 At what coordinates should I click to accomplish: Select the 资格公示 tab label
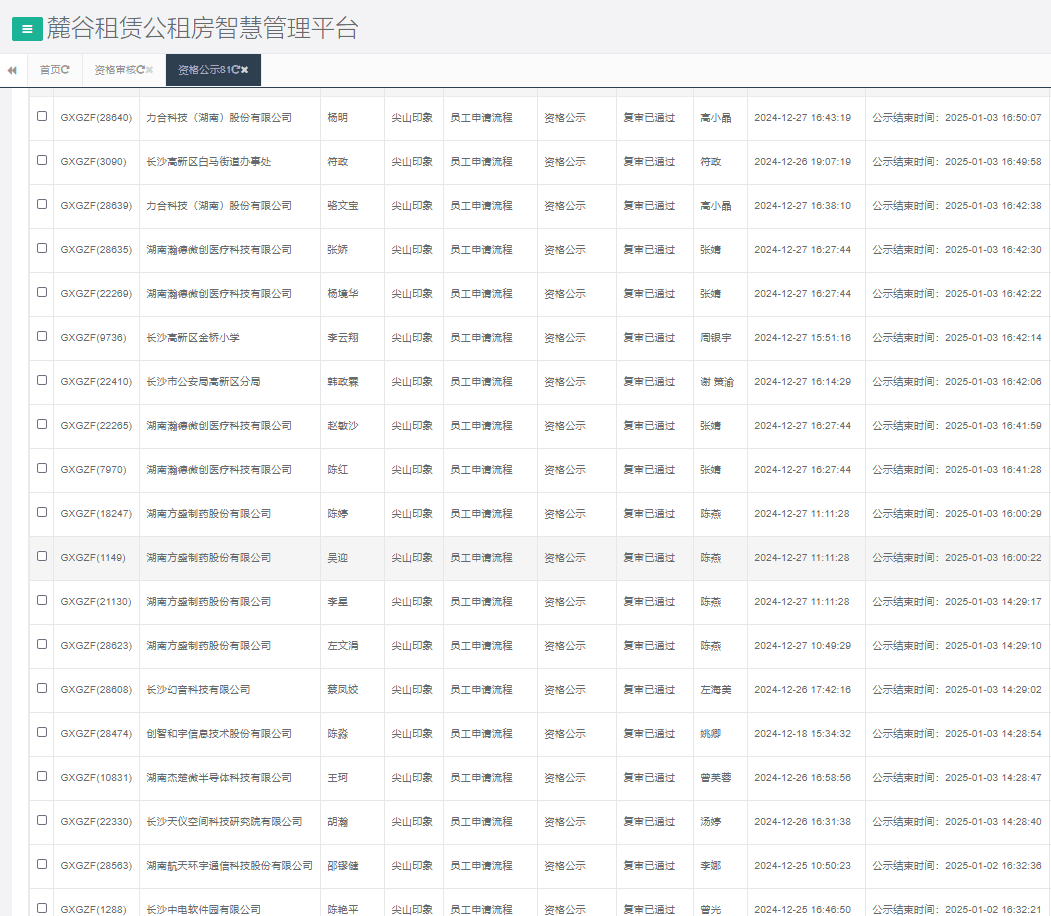200,70
